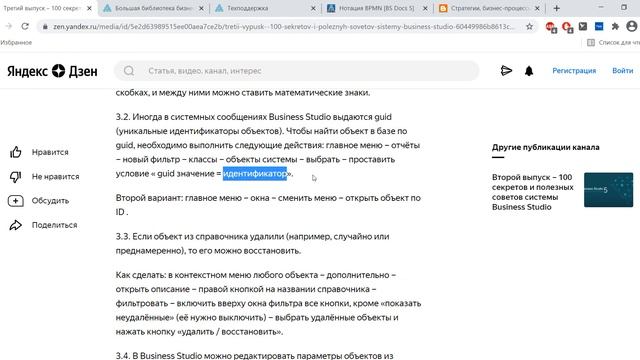Open the Избранное bookmarks item
640x360 pixels.
[16, 42]
